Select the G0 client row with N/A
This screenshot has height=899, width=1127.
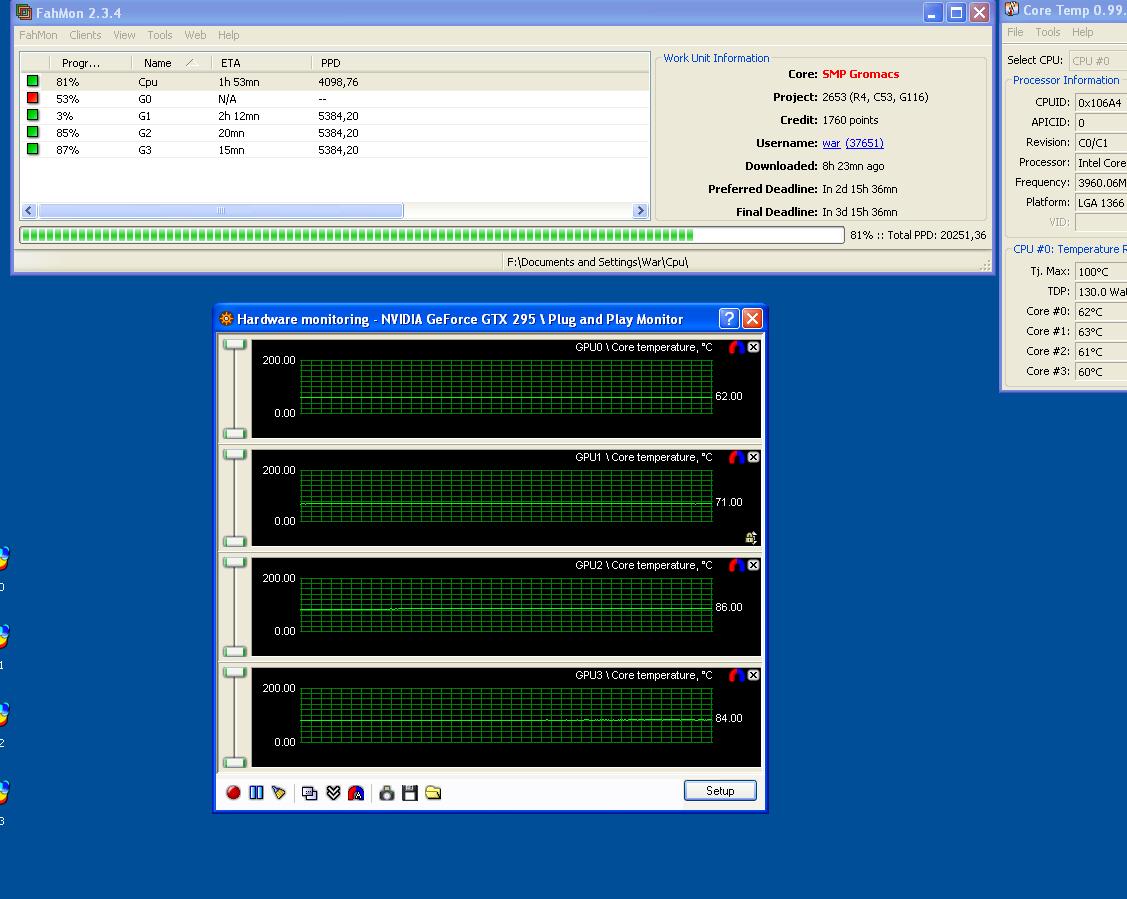[x=335, y=98]
